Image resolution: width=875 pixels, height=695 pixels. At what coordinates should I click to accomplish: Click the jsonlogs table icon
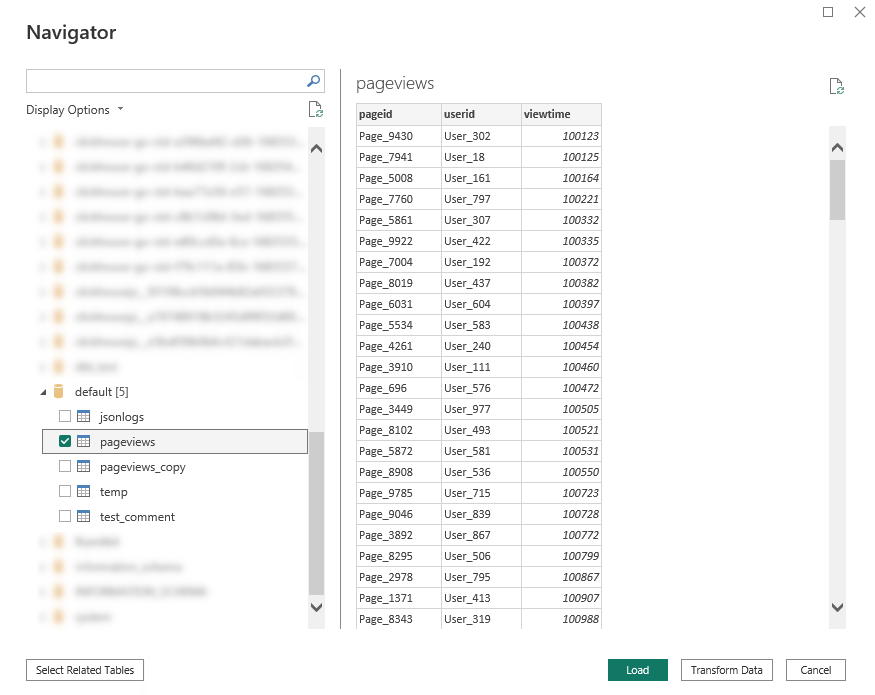click(x=84, y=417)
